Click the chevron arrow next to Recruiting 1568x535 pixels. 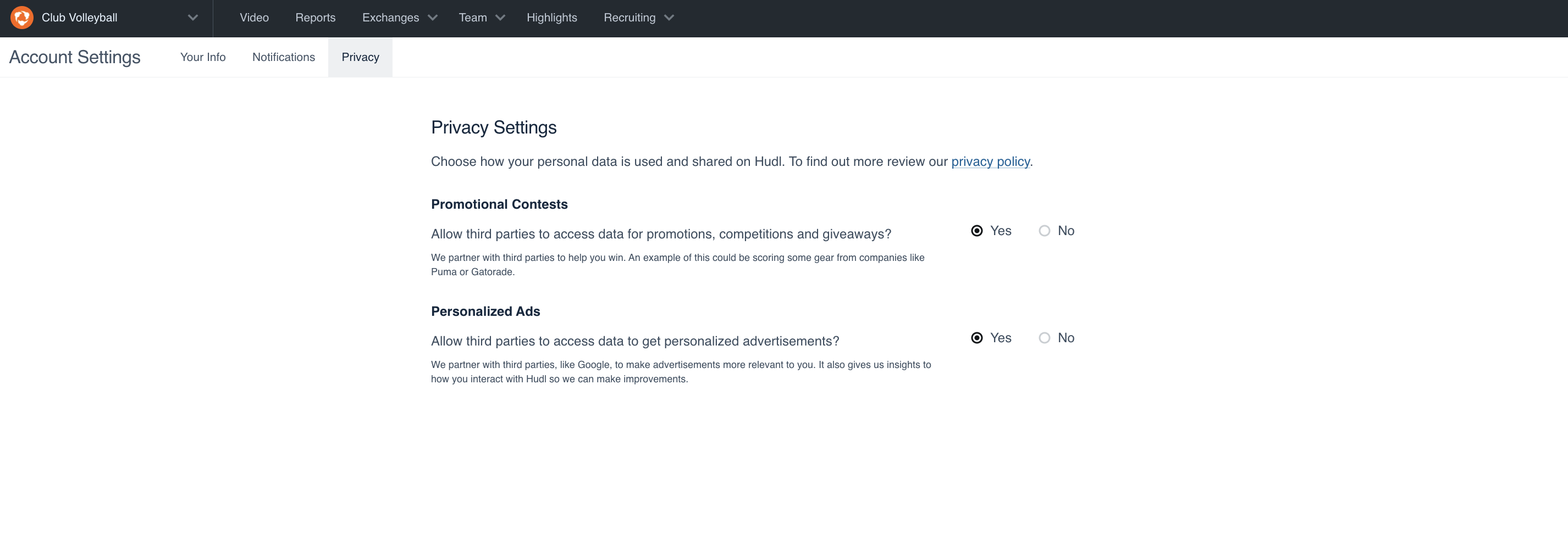(x=669, y=18)
